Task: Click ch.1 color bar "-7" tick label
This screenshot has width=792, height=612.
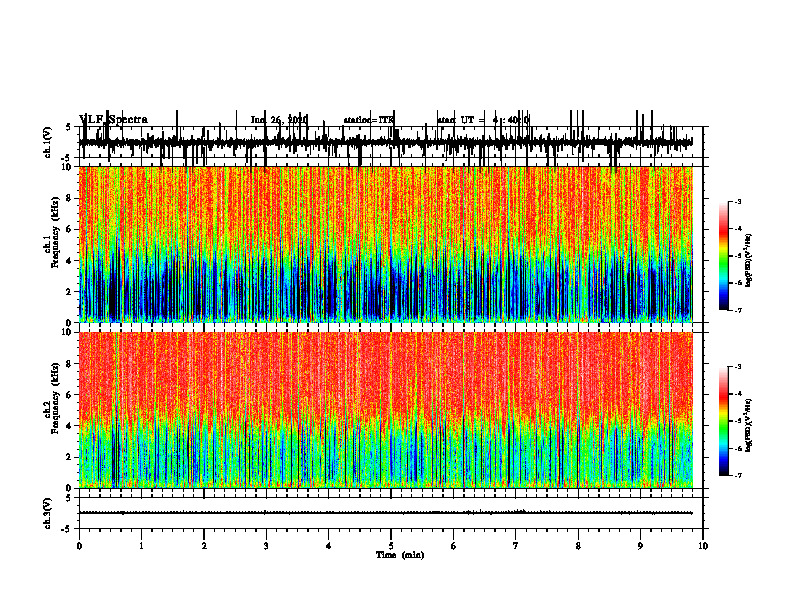Action: 737,310
